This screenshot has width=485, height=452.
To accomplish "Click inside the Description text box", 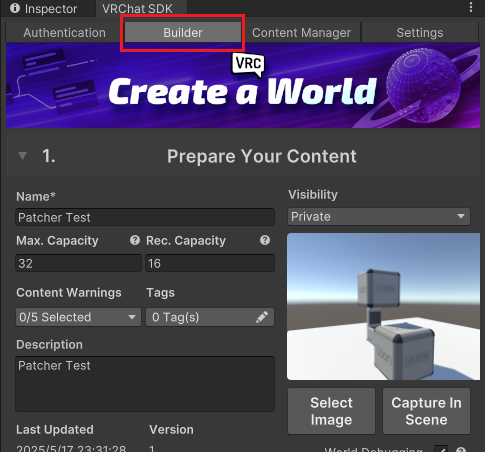I will click(x=145, y=384).
